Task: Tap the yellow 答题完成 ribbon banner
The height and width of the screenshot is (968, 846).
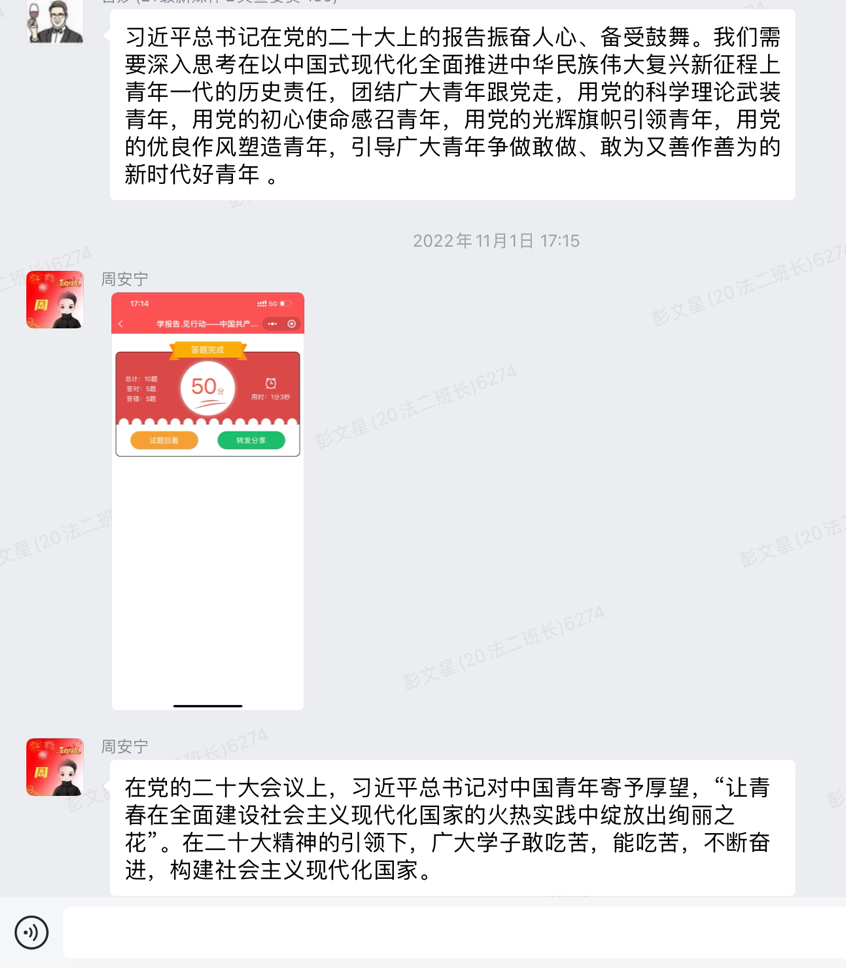Action: [x=207, y=350]
